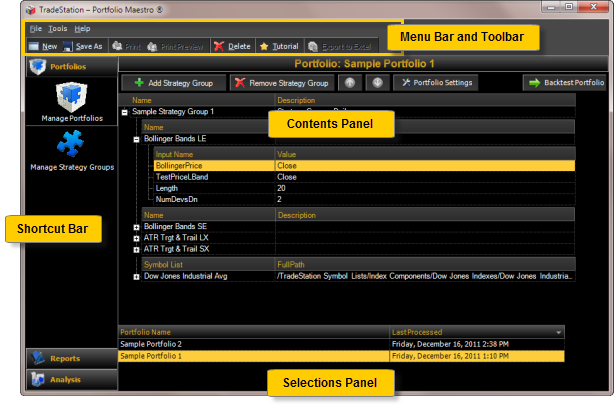The width and height of the screenshot is (614, 404).
Task: Click the FullPath column header
Action: (426, 264)
